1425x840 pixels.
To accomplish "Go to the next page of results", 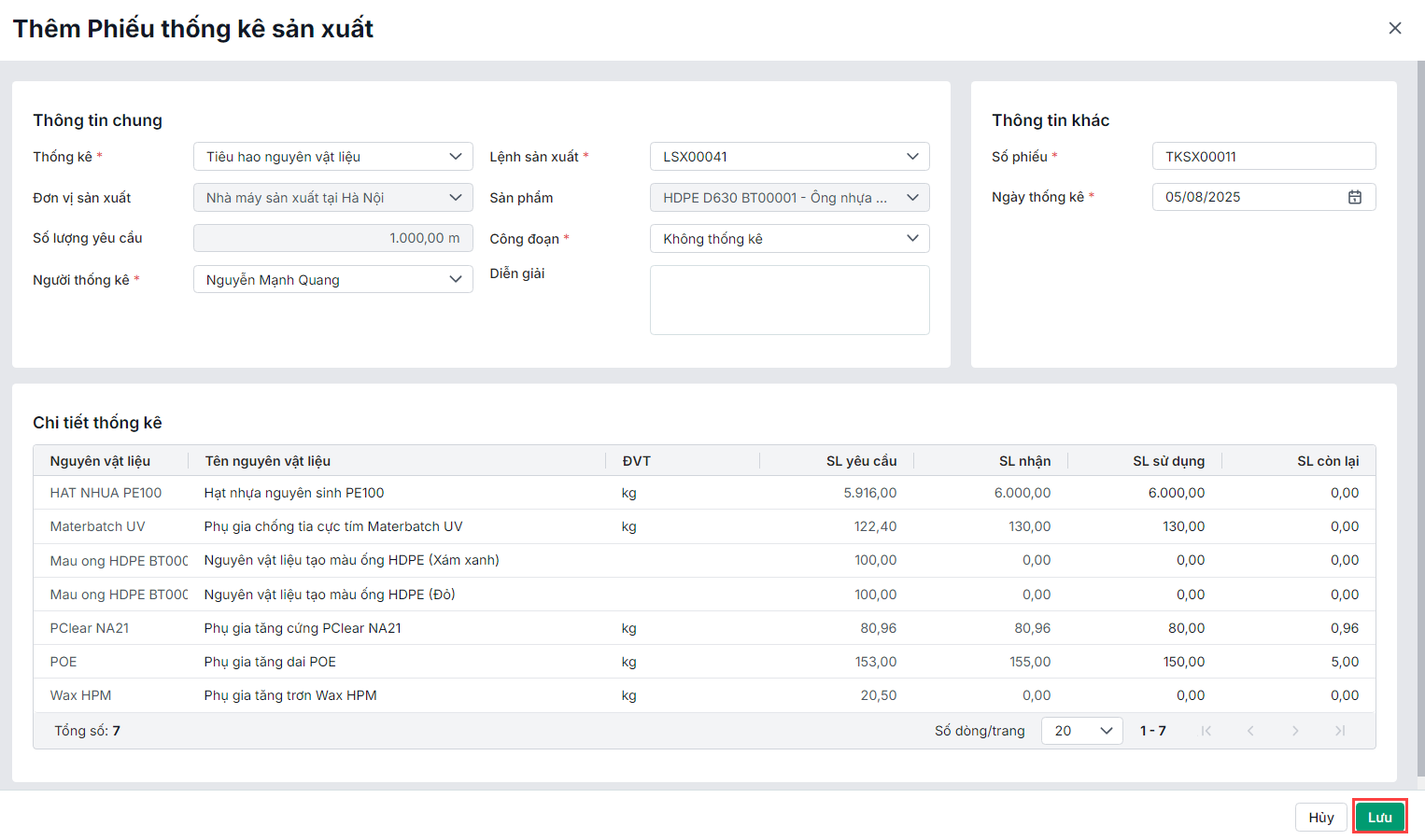I will [1295, 731].
